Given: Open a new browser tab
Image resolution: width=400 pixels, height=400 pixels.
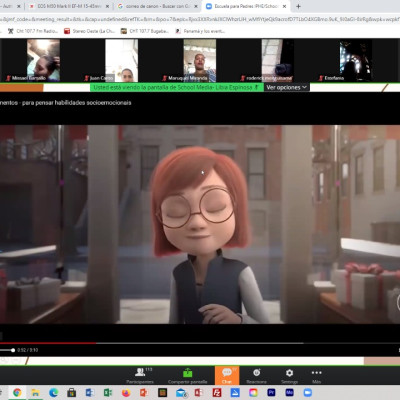Looking at the screenshot, I should click(298, 6).
